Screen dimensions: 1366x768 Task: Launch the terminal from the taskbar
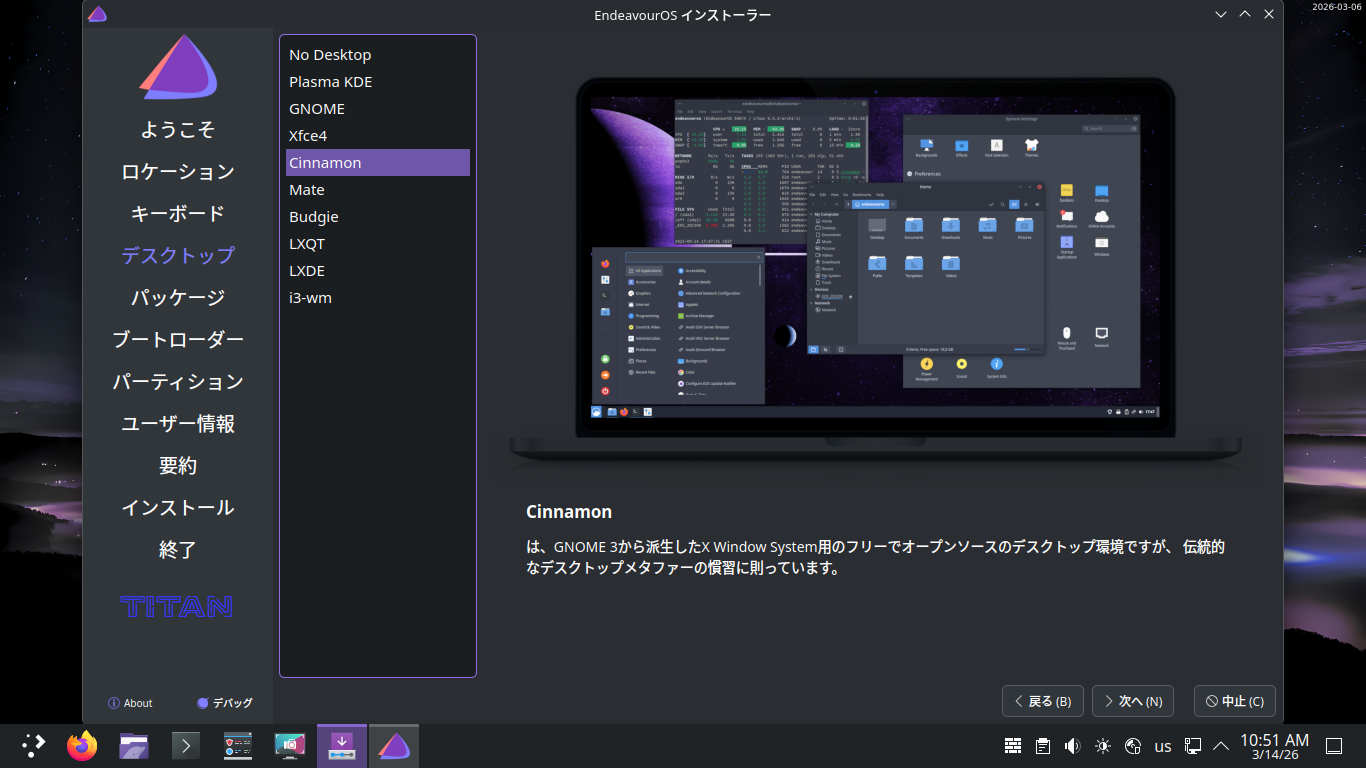click(x=186, y=746)
